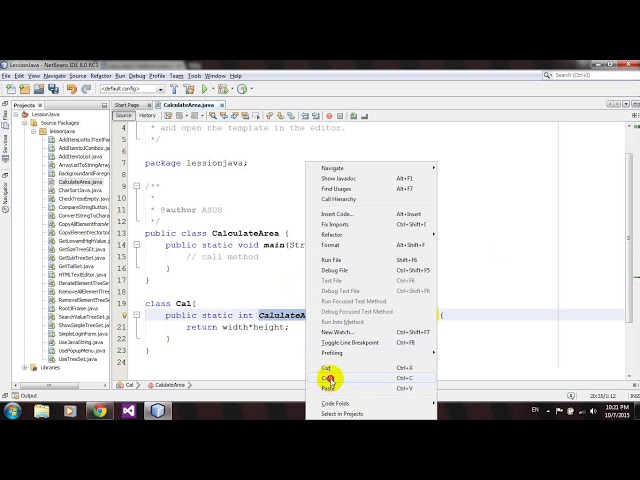Choose Cut in the context menu
Screen dimensions: 640x480
pos(371,368)
